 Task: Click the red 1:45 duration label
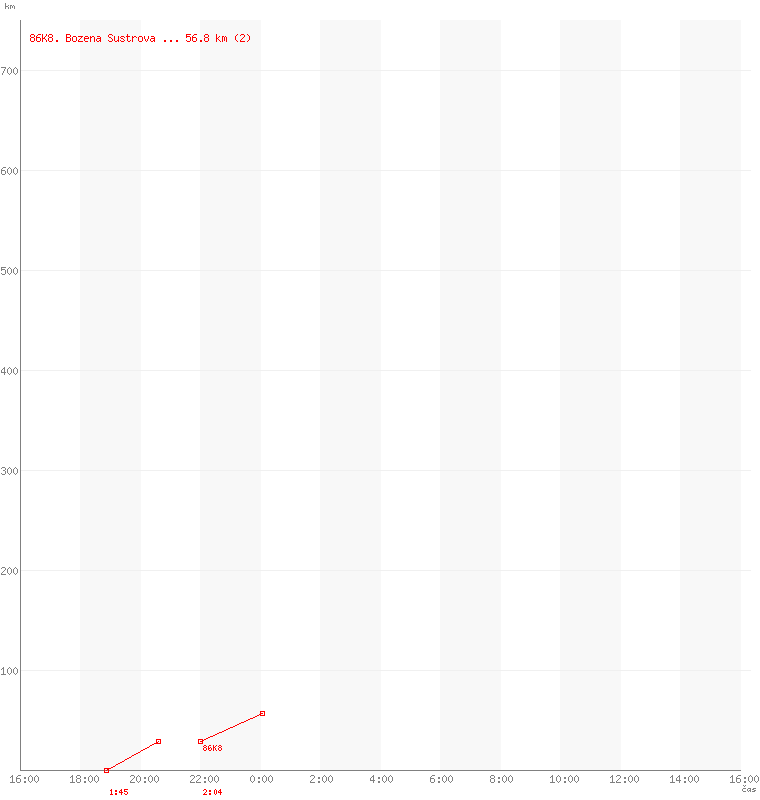(118, 792)
